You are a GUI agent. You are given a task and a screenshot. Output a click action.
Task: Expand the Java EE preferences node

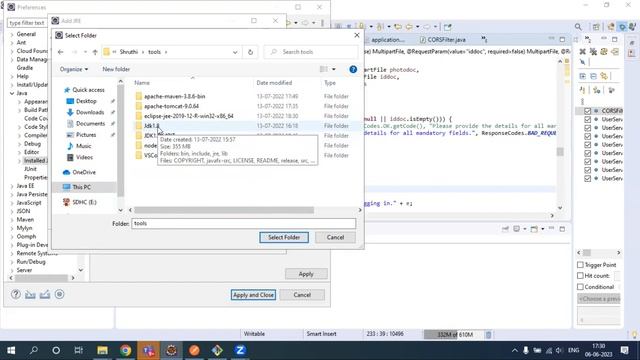[x=12, y=186]
